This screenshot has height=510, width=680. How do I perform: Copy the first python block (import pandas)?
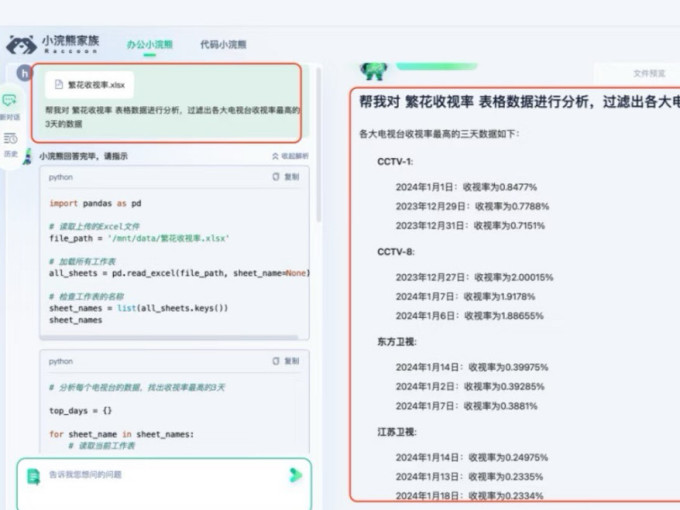(x=286, y=177)
